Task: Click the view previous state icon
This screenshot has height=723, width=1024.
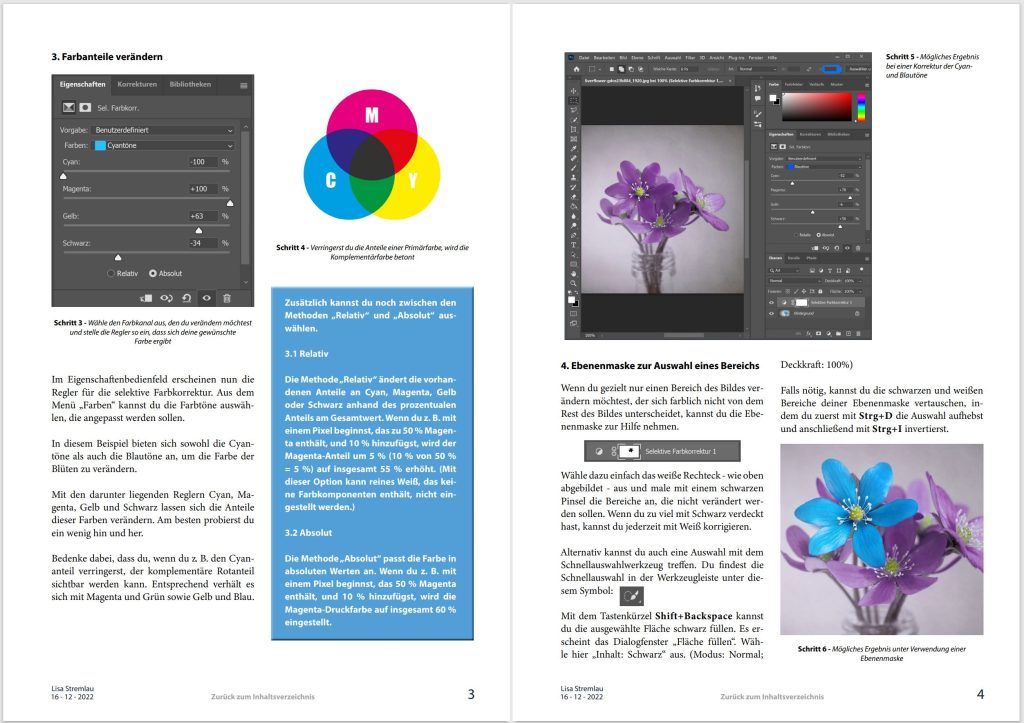Action: click(166, 297)
